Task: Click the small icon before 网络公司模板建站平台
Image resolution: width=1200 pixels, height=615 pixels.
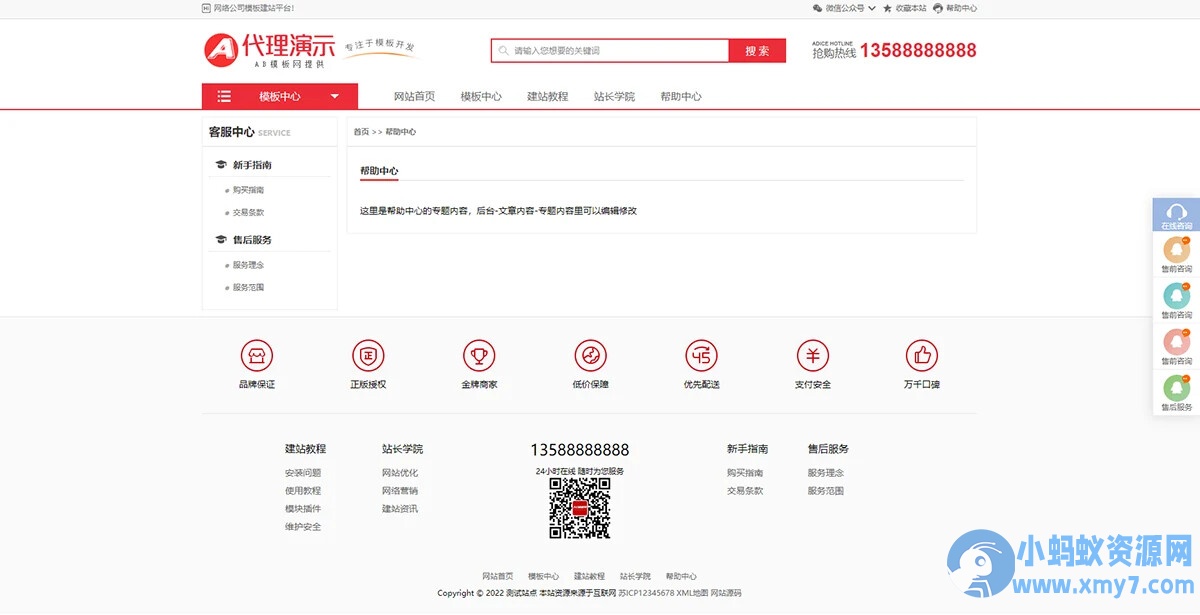Action: (207, 8)
